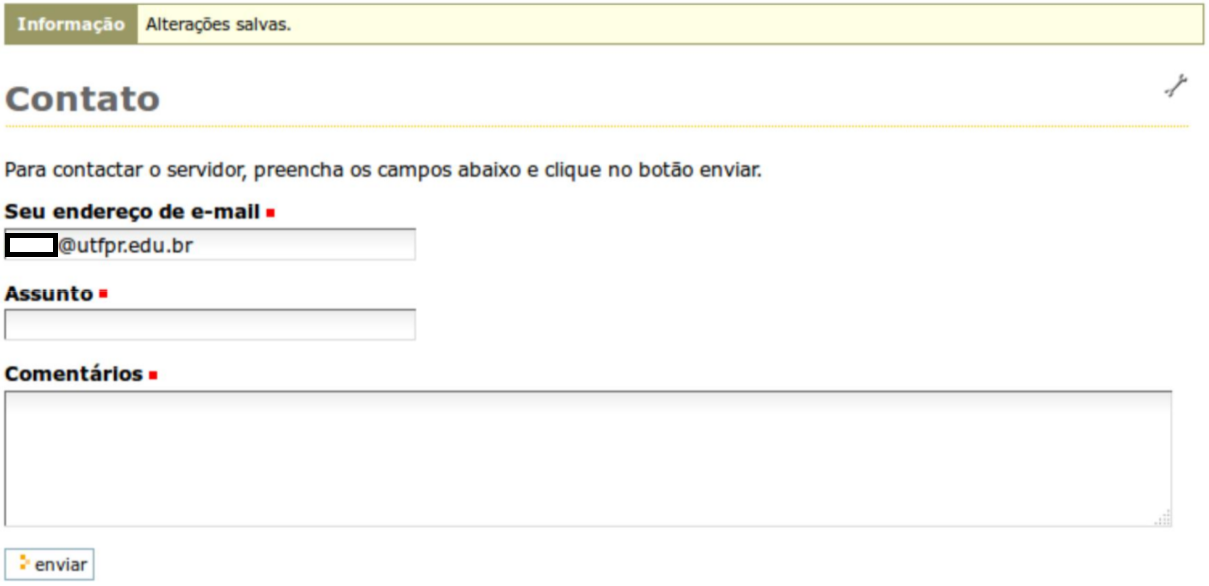Click the blacked-out username in e-mail field
This screenshot has width=1209, height=586.
(x=31, y=245)
